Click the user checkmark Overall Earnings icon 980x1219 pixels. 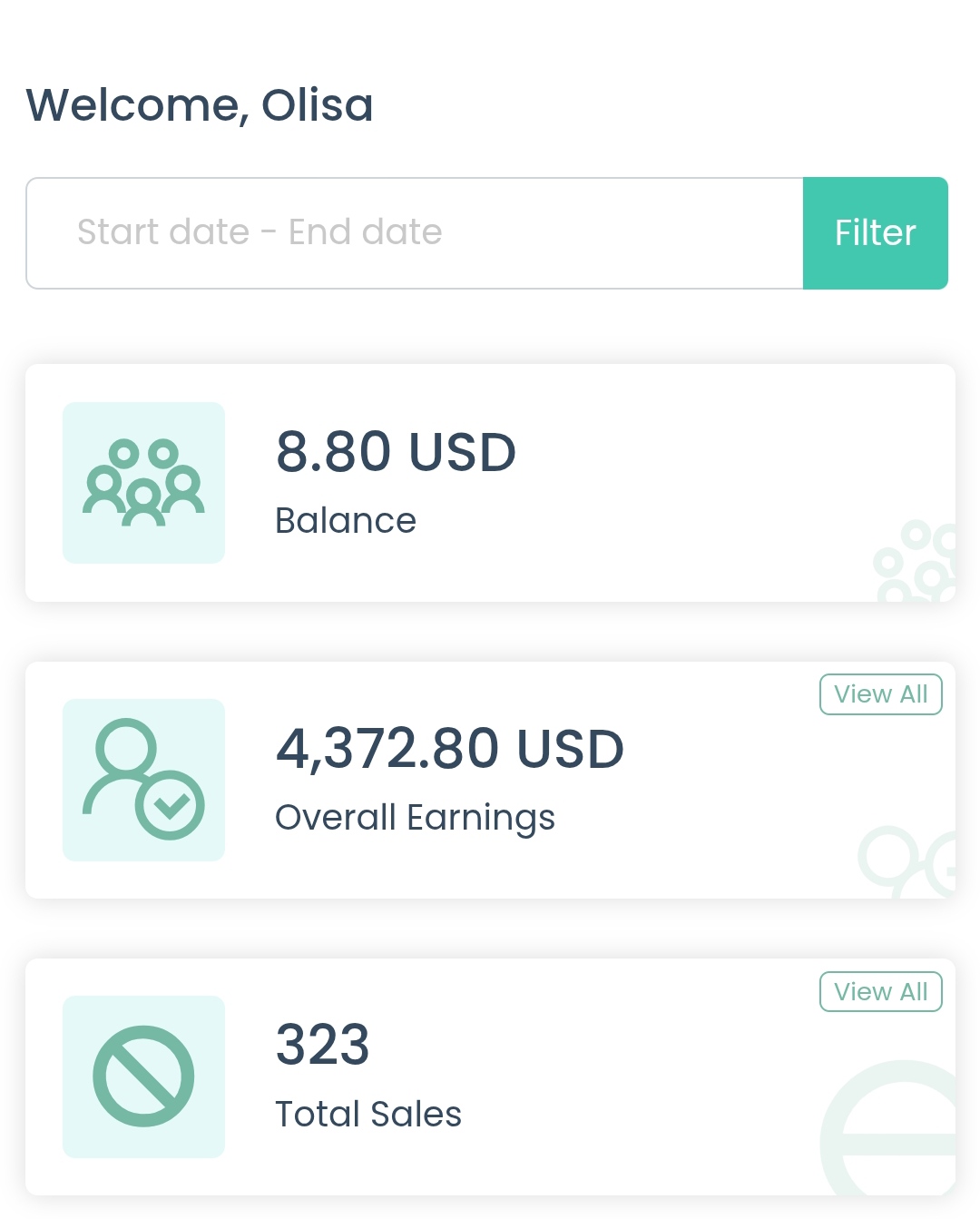pos(143,780)
